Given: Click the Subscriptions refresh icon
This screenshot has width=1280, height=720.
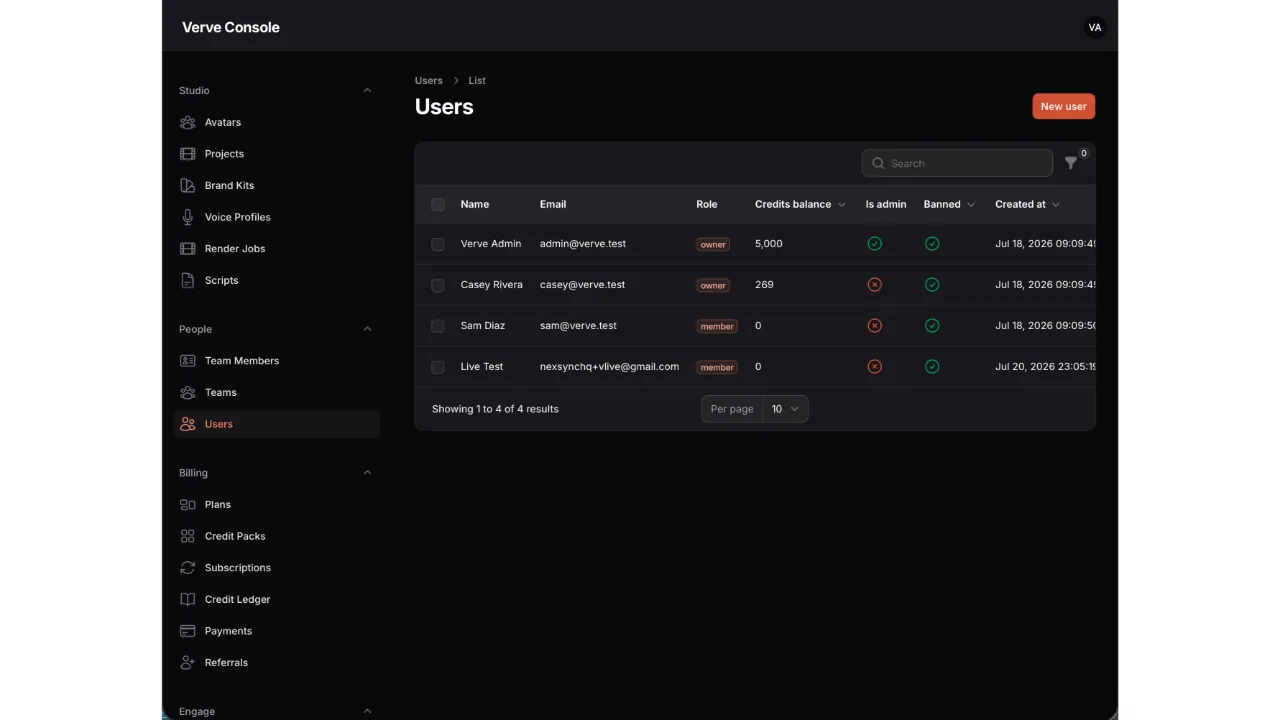Looking at the screenshot, I should tap(187, 568).
